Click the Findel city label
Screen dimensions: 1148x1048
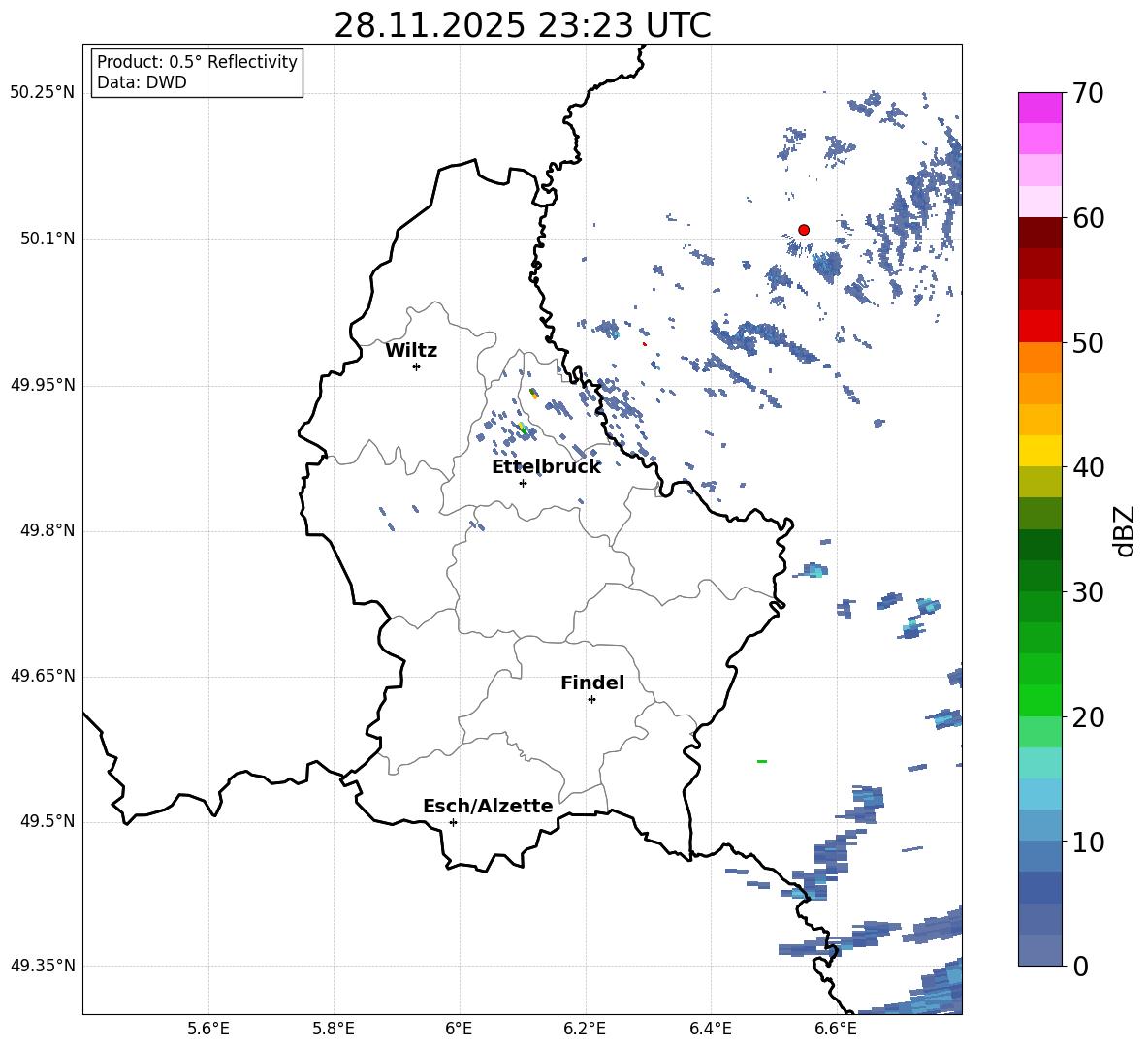point(592,683)
